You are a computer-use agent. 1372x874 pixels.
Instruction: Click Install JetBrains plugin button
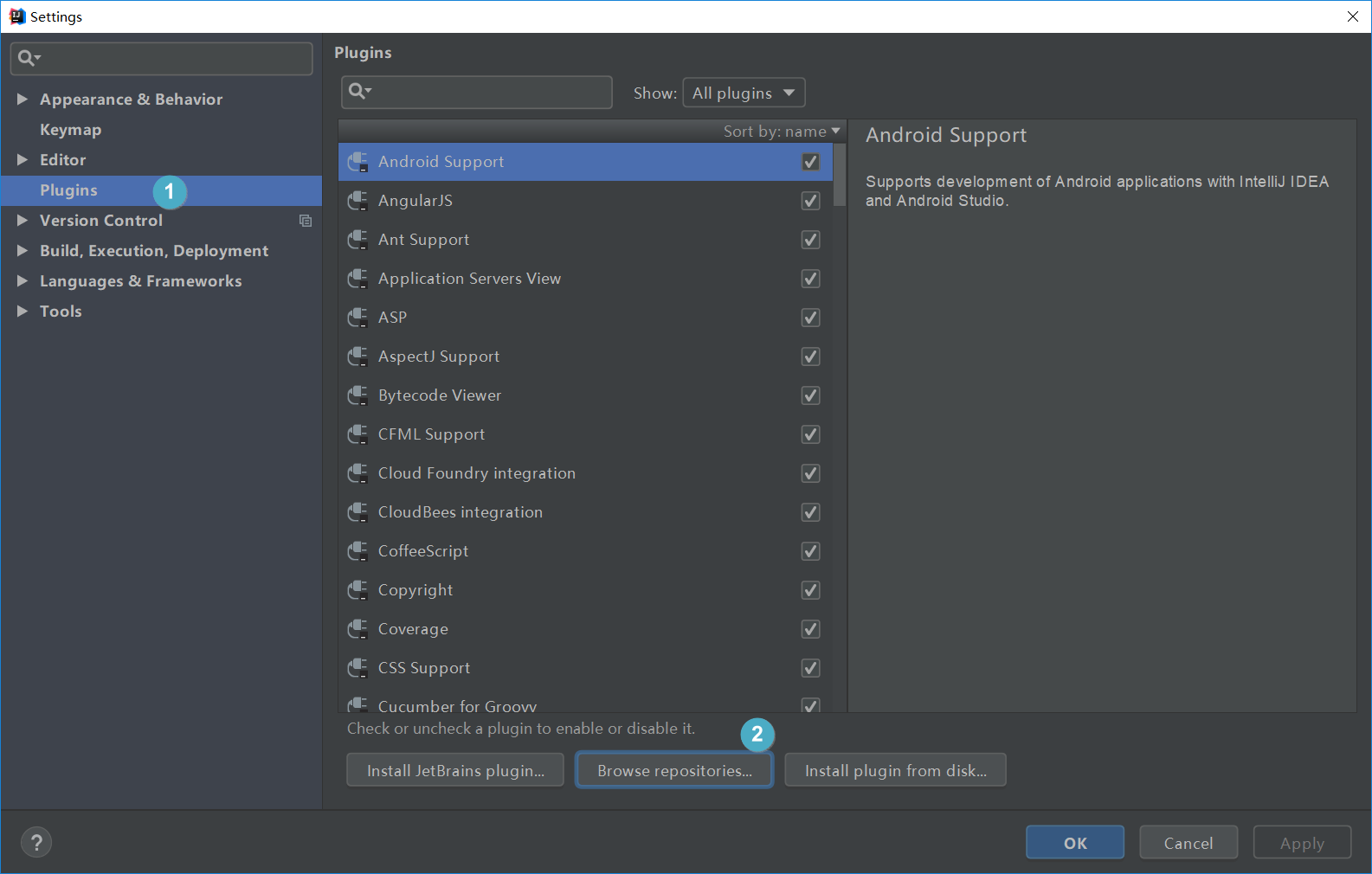(455, 770)
